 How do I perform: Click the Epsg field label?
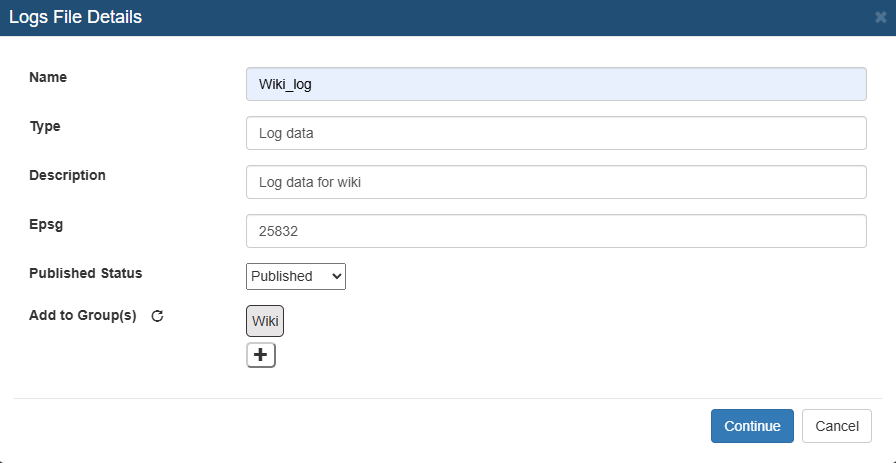[46, 225]
